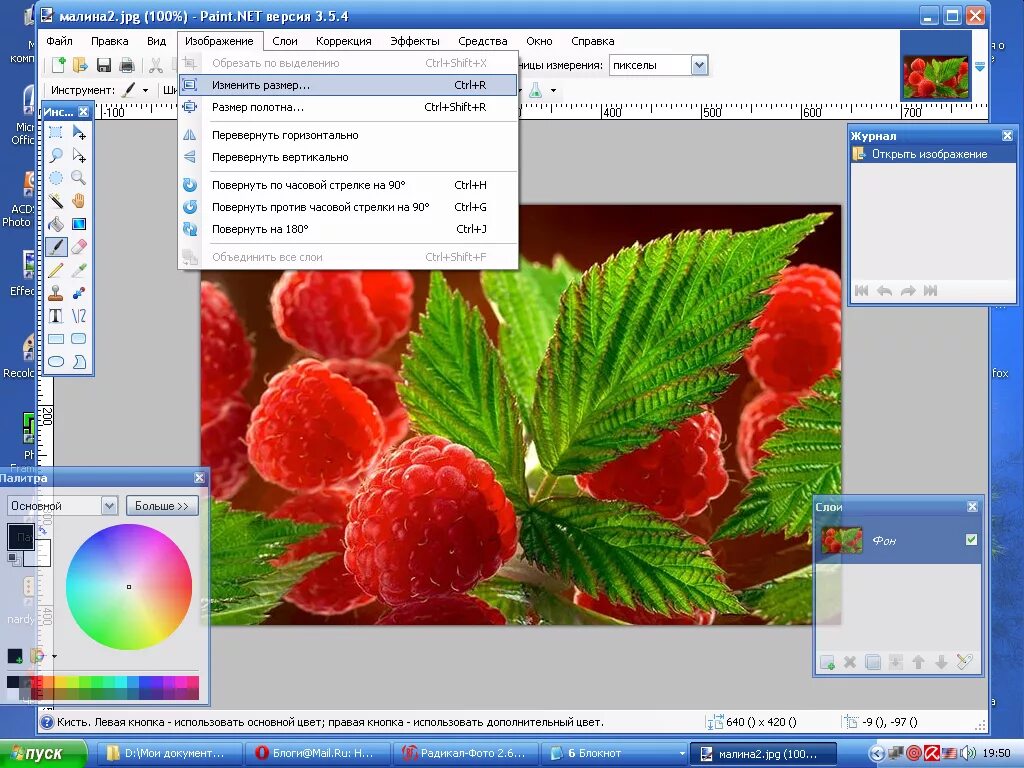Select the Rectangle shape tool
Screen dimensions: 1024x768
[56, 339]
